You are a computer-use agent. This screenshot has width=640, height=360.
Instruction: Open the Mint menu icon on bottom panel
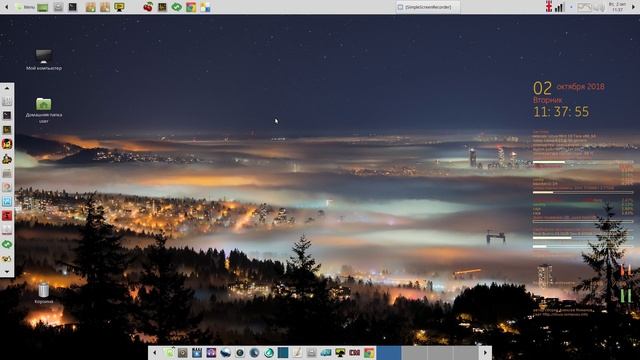tap(169, 353)
